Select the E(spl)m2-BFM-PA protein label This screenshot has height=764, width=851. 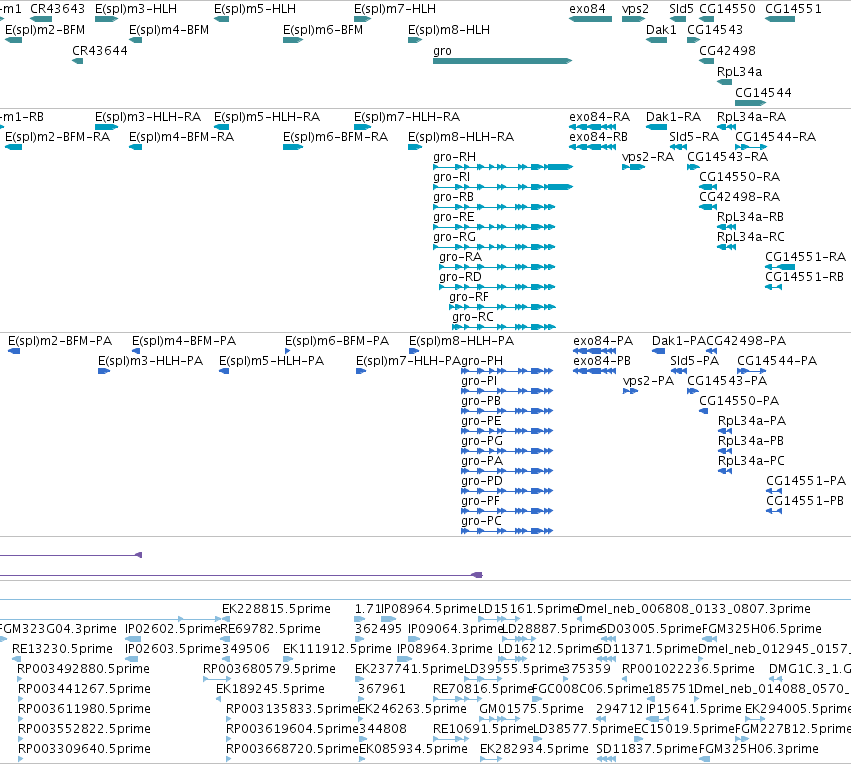(x=60, y=341)
